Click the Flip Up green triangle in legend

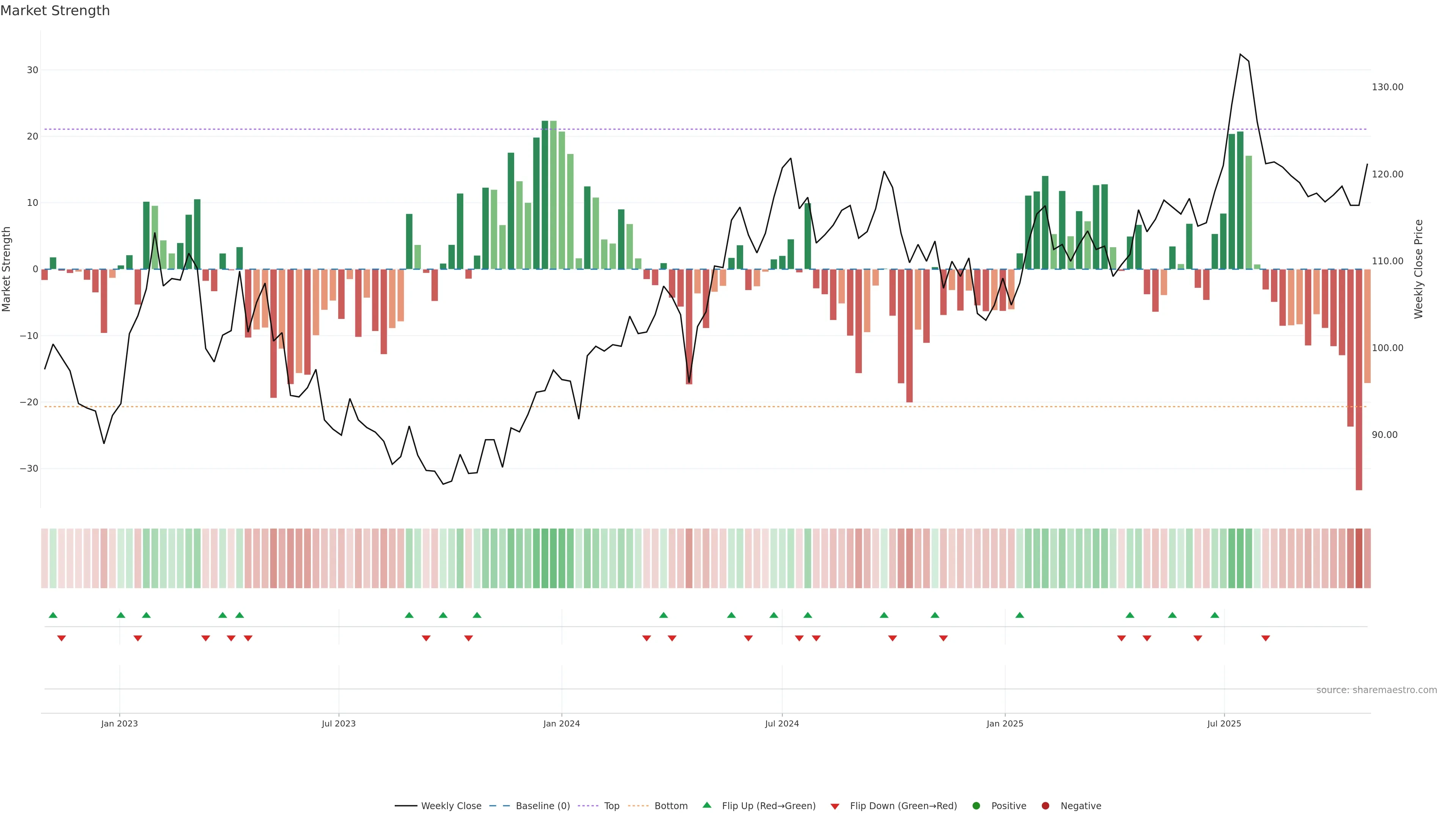[706, 805]
